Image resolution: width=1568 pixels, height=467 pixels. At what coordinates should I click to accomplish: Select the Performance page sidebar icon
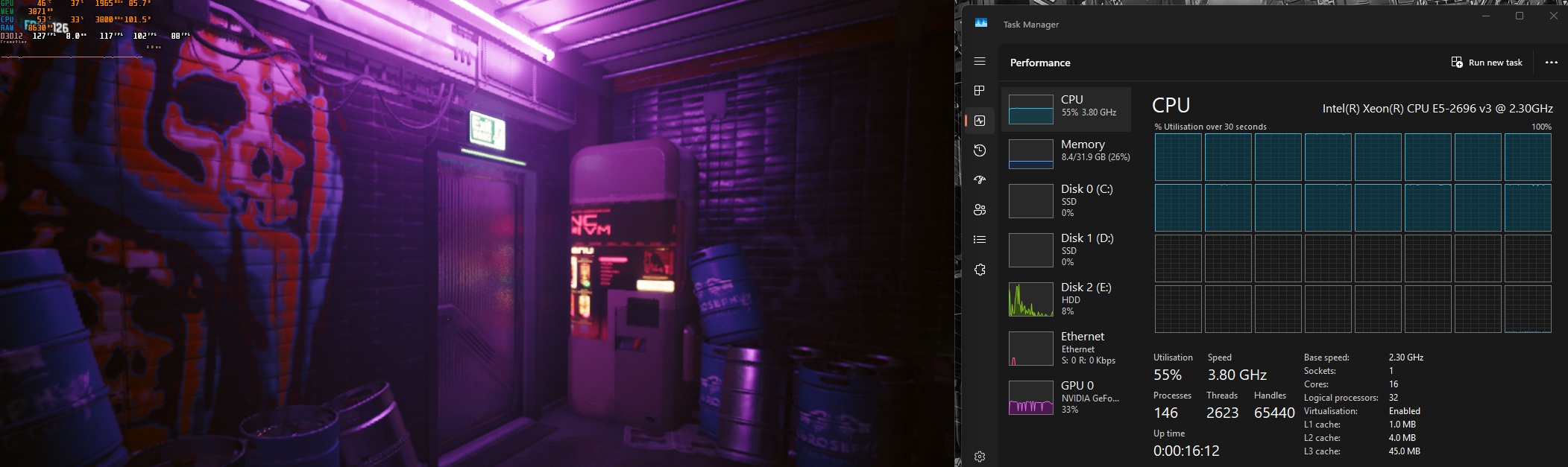tap(980, 121)
